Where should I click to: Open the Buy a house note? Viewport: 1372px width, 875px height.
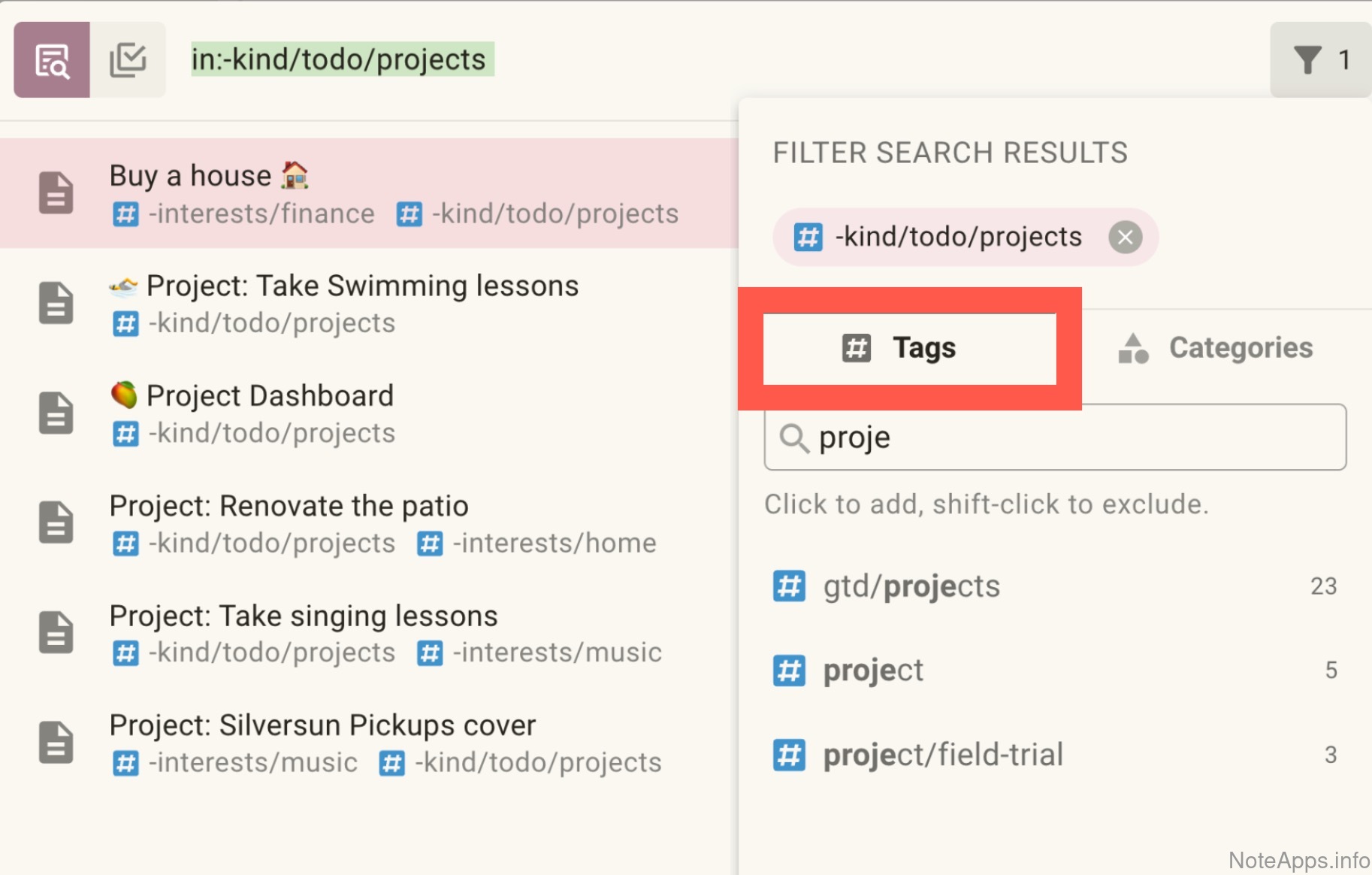point(191,176)
